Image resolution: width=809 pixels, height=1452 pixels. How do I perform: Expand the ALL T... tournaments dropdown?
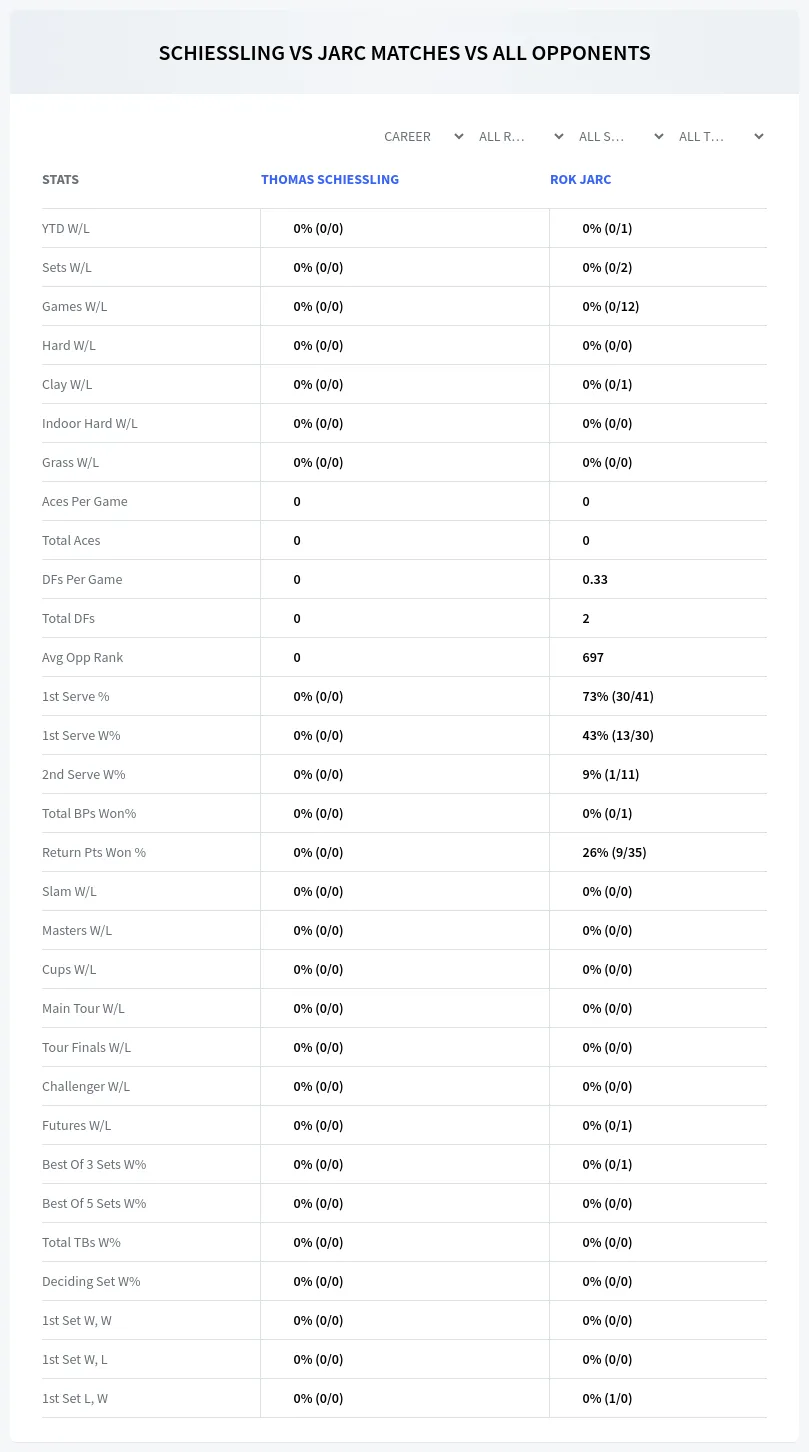[x=721, y=136]
